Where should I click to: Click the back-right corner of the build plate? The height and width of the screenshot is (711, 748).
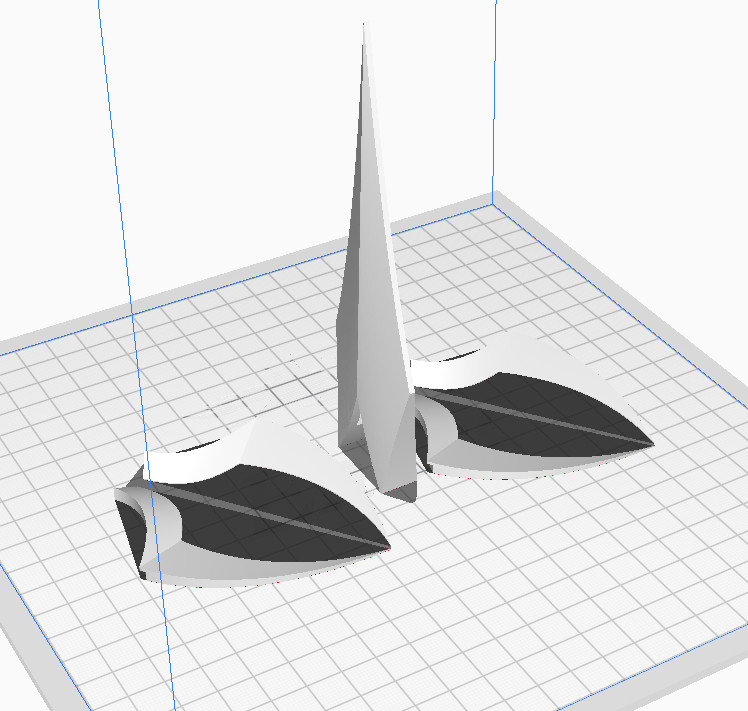[494, 201]
